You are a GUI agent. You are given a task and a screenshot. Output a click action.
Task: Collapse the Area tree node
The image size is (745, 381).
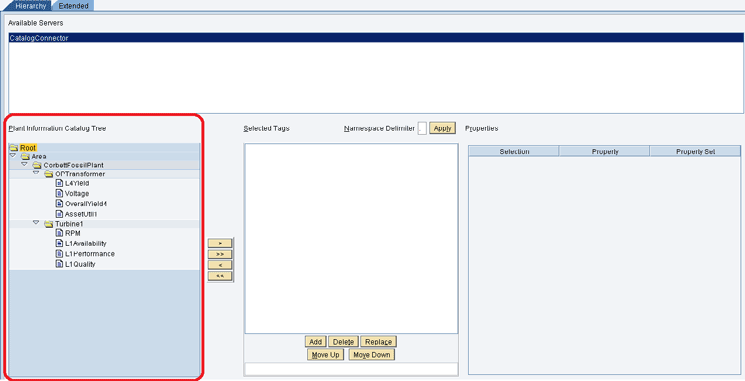(13, 155)
